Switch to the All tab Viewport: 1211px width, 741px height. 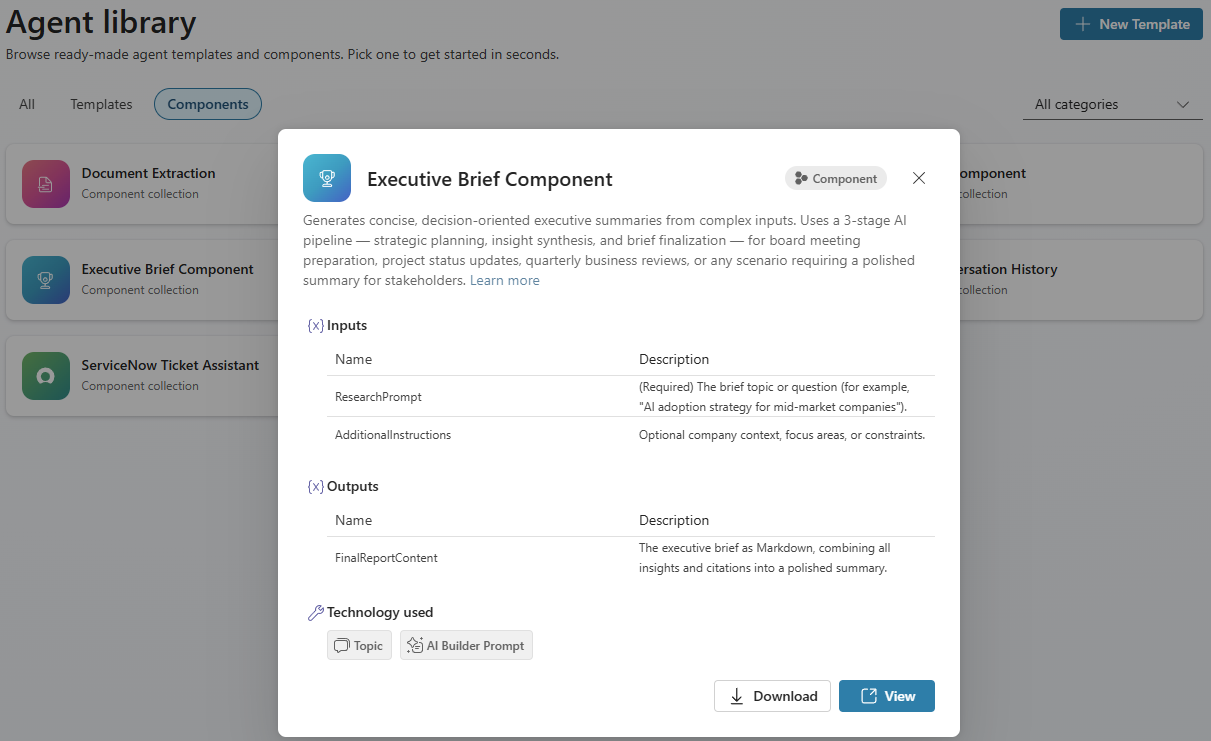coord(27,104)
